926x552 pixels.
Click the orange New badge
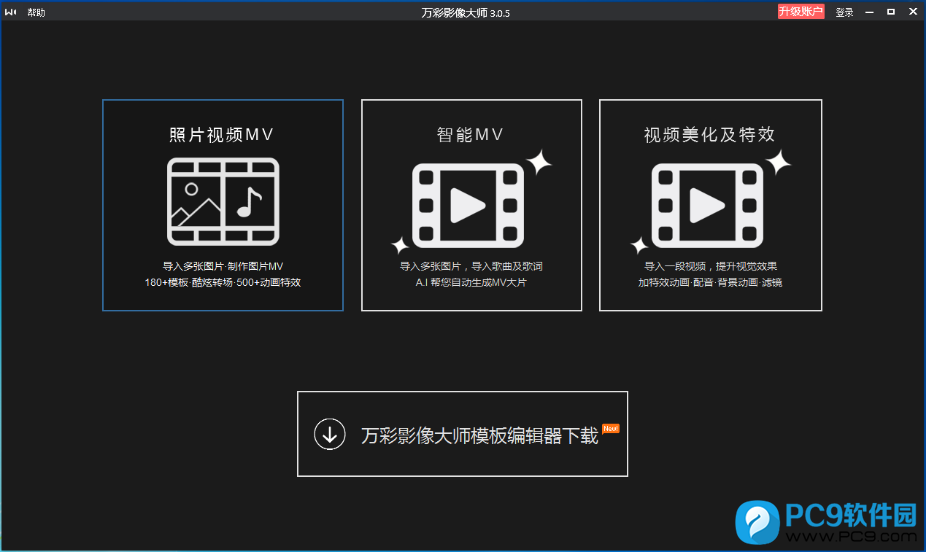pyautogui.click(x=611, y=429)
